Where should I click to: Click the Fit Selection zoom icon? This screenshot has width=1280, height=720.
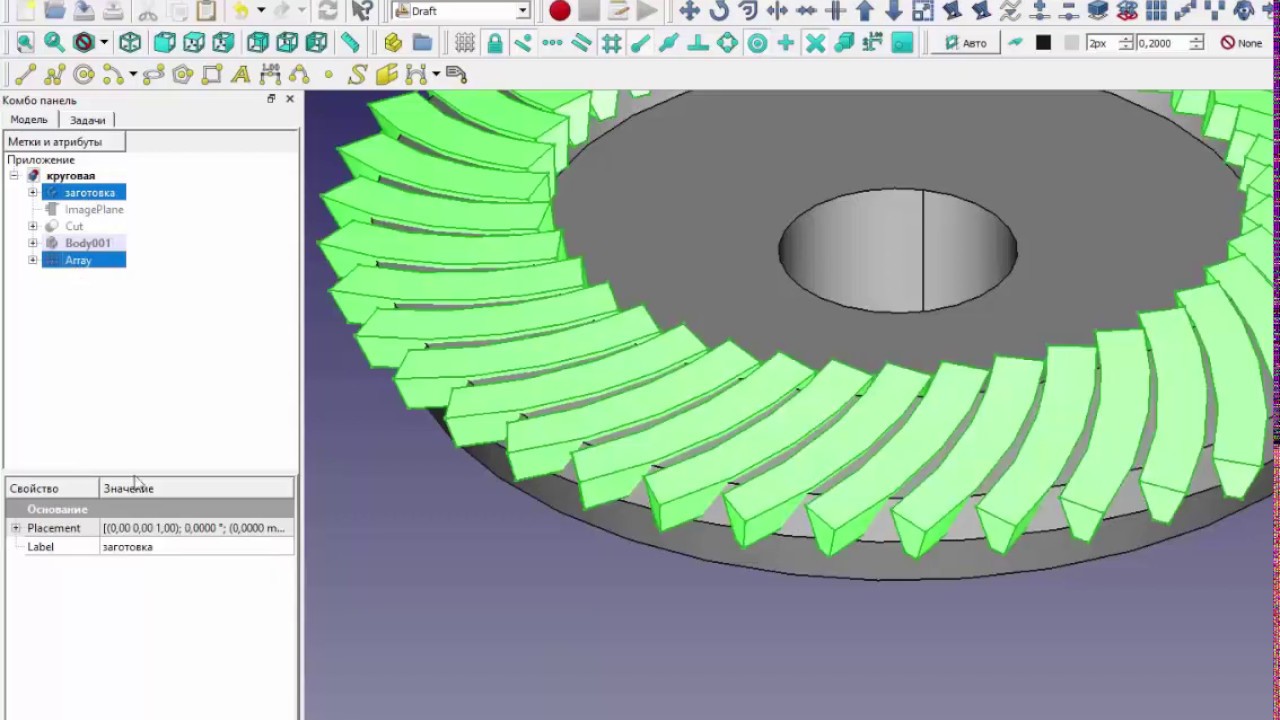[54, 43]
